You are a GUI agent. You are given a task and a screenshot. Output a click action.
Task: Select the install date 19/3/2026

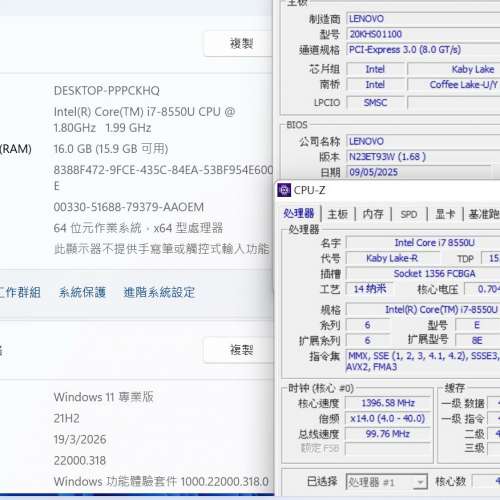80,439
